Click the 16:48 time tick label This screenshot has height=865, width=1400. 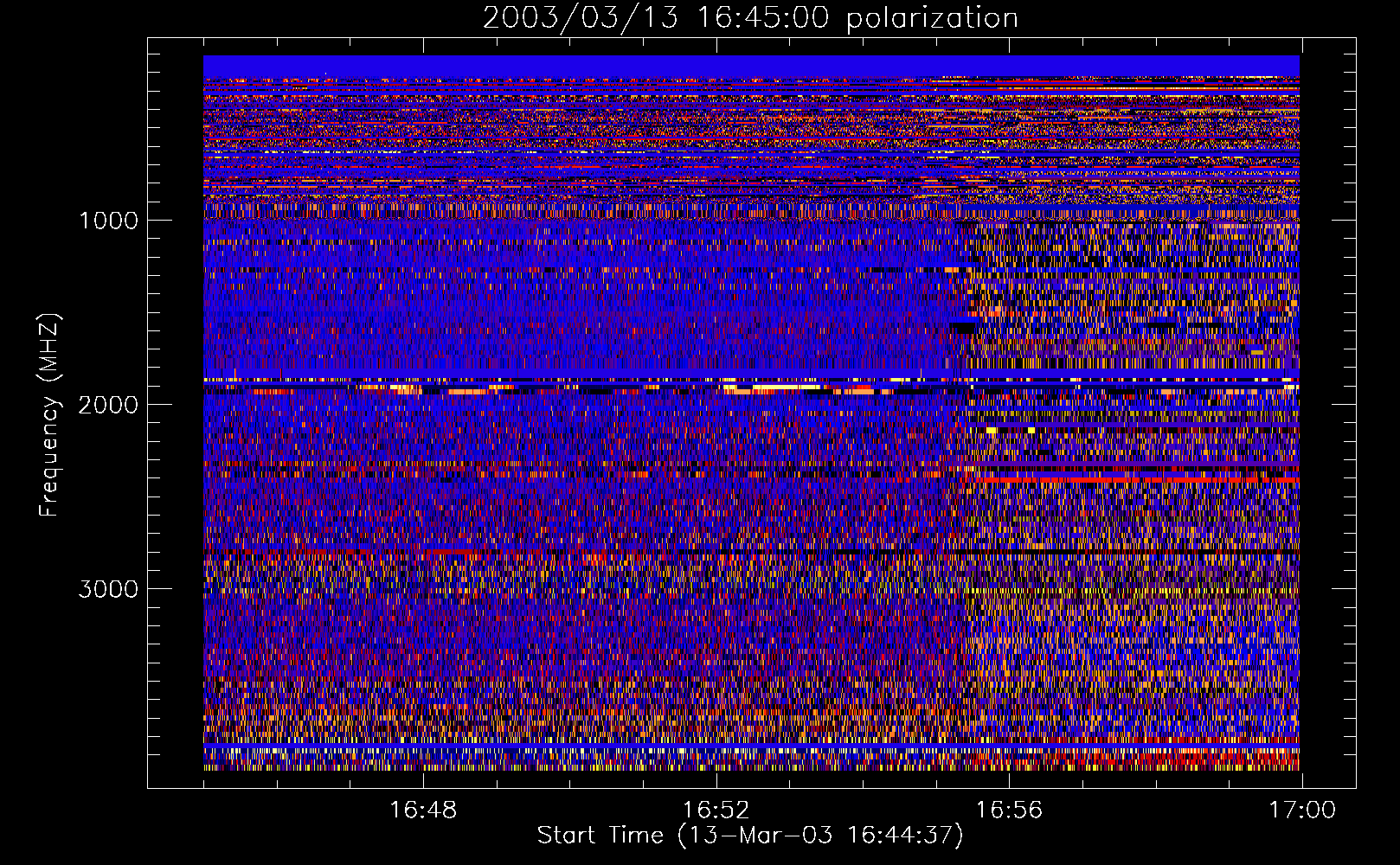click(423, 811)
